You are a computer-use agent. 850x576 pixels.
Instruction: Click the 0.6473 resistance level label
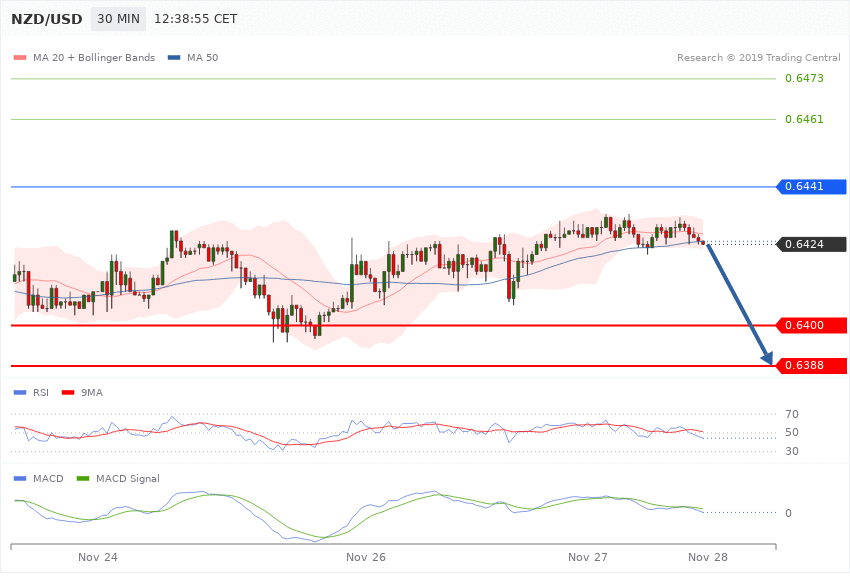804,79
